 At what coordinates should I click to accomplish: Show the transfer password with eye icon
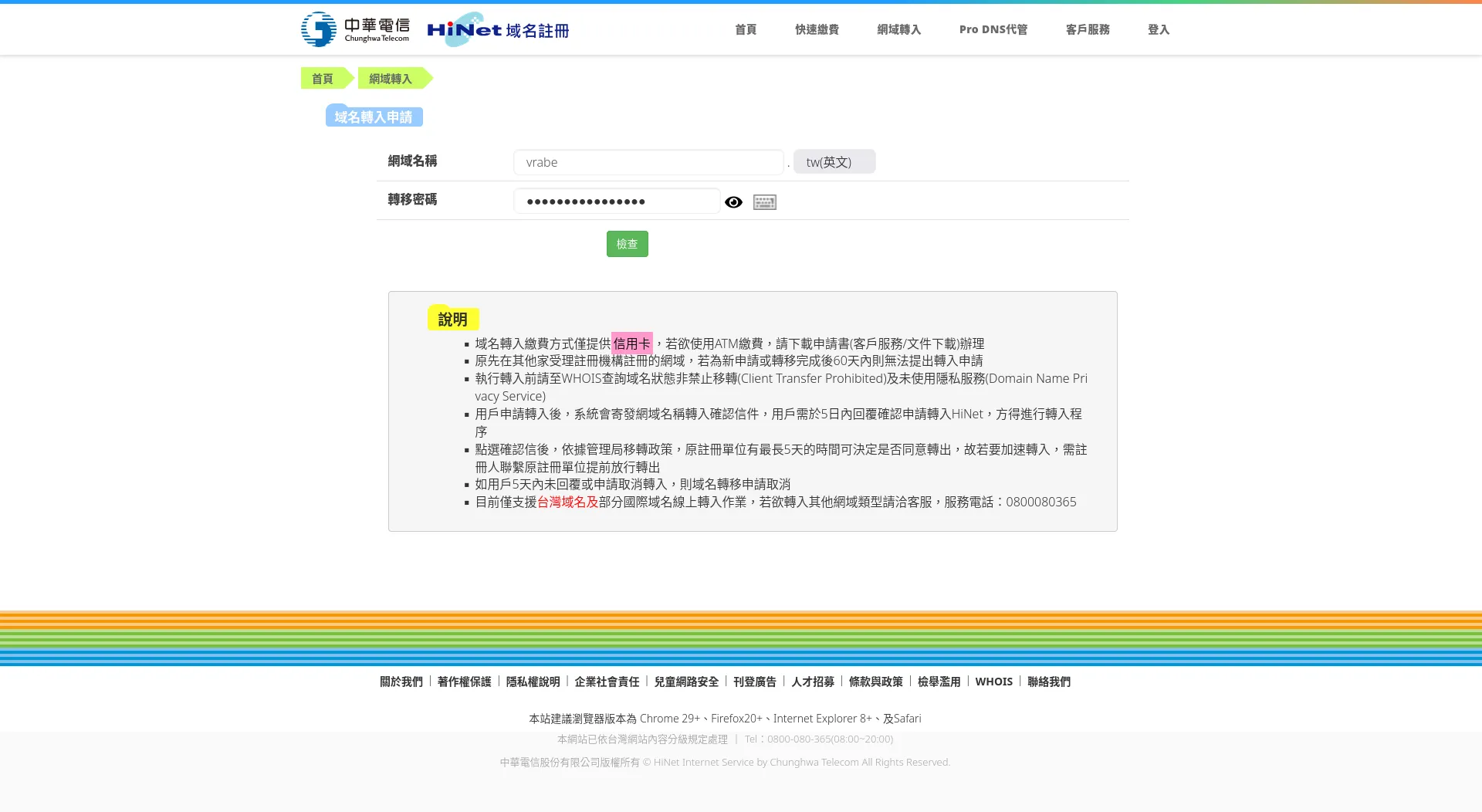point(733,202)
